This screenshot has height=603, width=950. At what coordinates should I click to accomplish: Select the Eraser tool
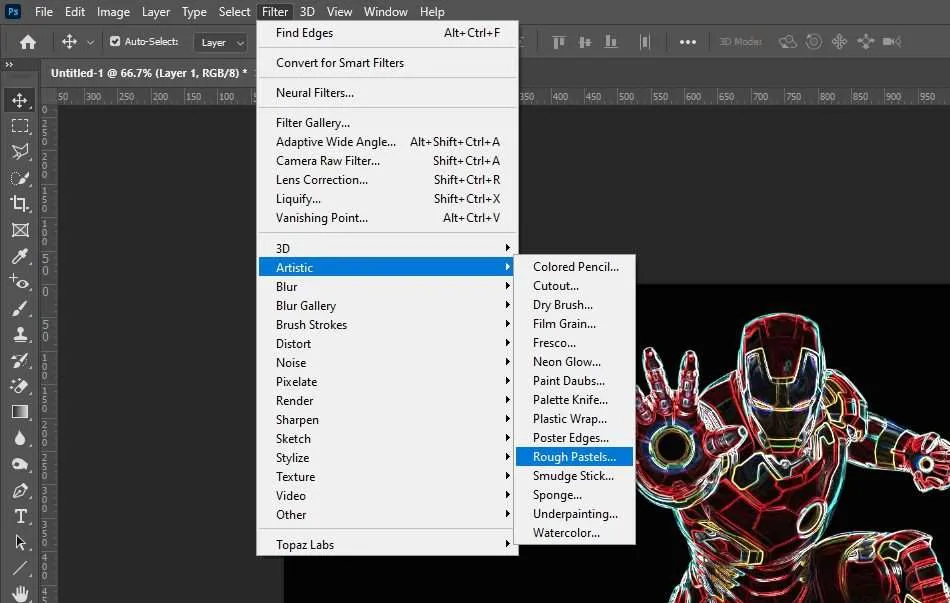(x=20, y=386)
